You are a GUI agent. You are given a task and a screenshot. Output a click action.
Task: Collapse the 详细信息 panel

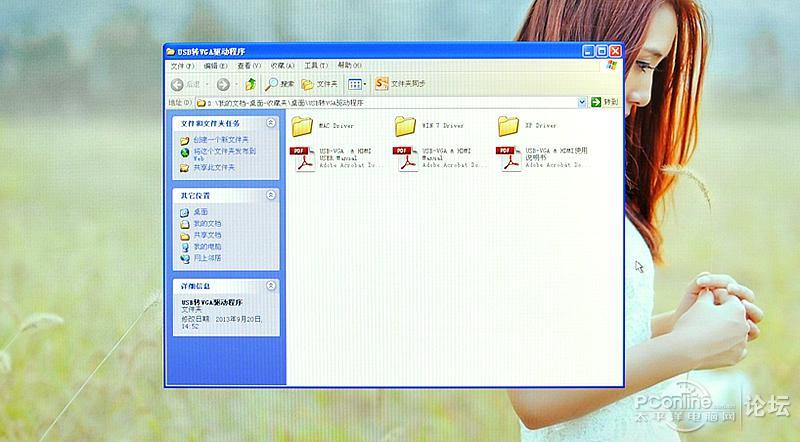coord(271,285)
